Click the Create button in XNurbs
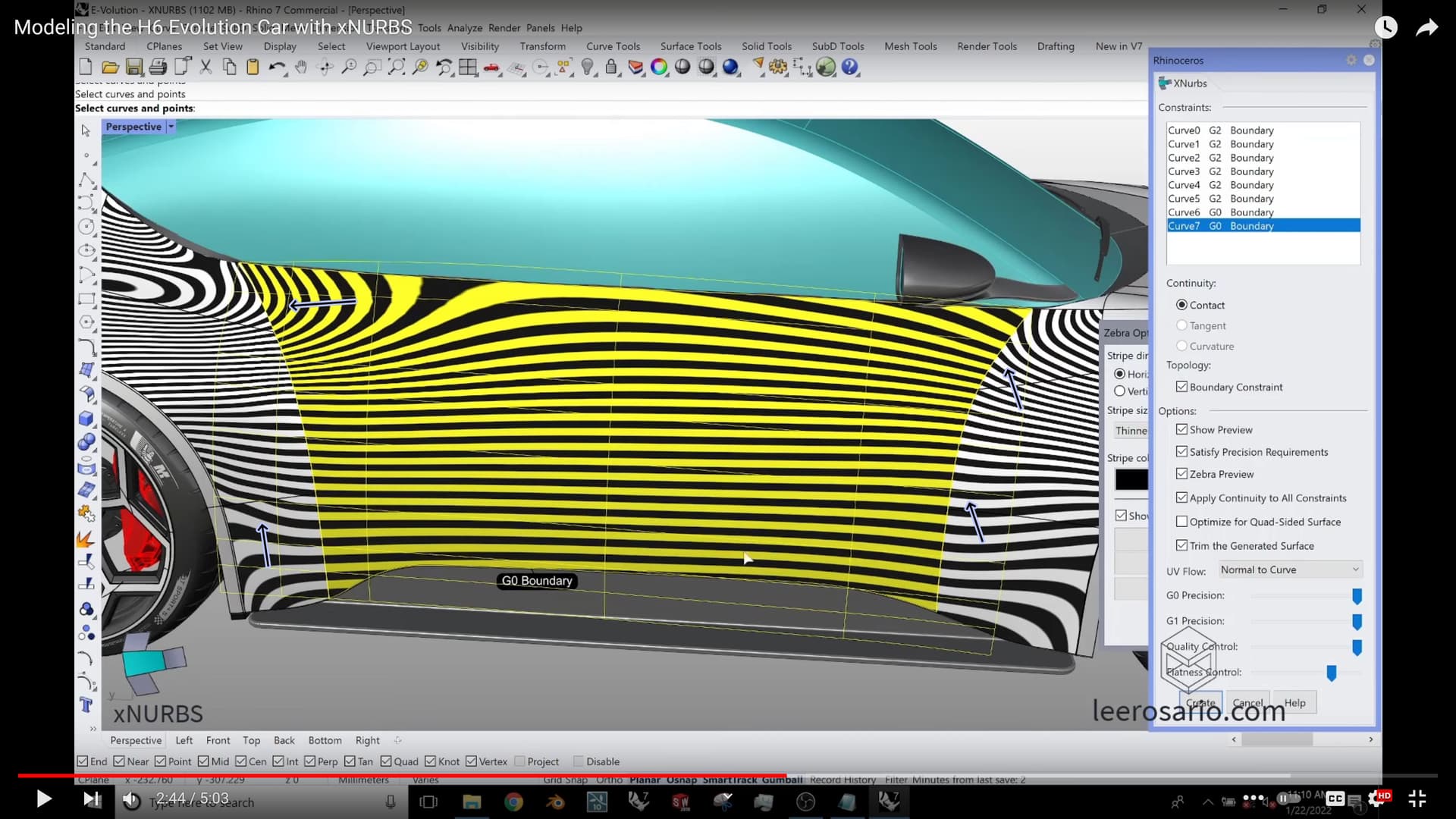1456x819 pixels. [x=1200, y=703]
